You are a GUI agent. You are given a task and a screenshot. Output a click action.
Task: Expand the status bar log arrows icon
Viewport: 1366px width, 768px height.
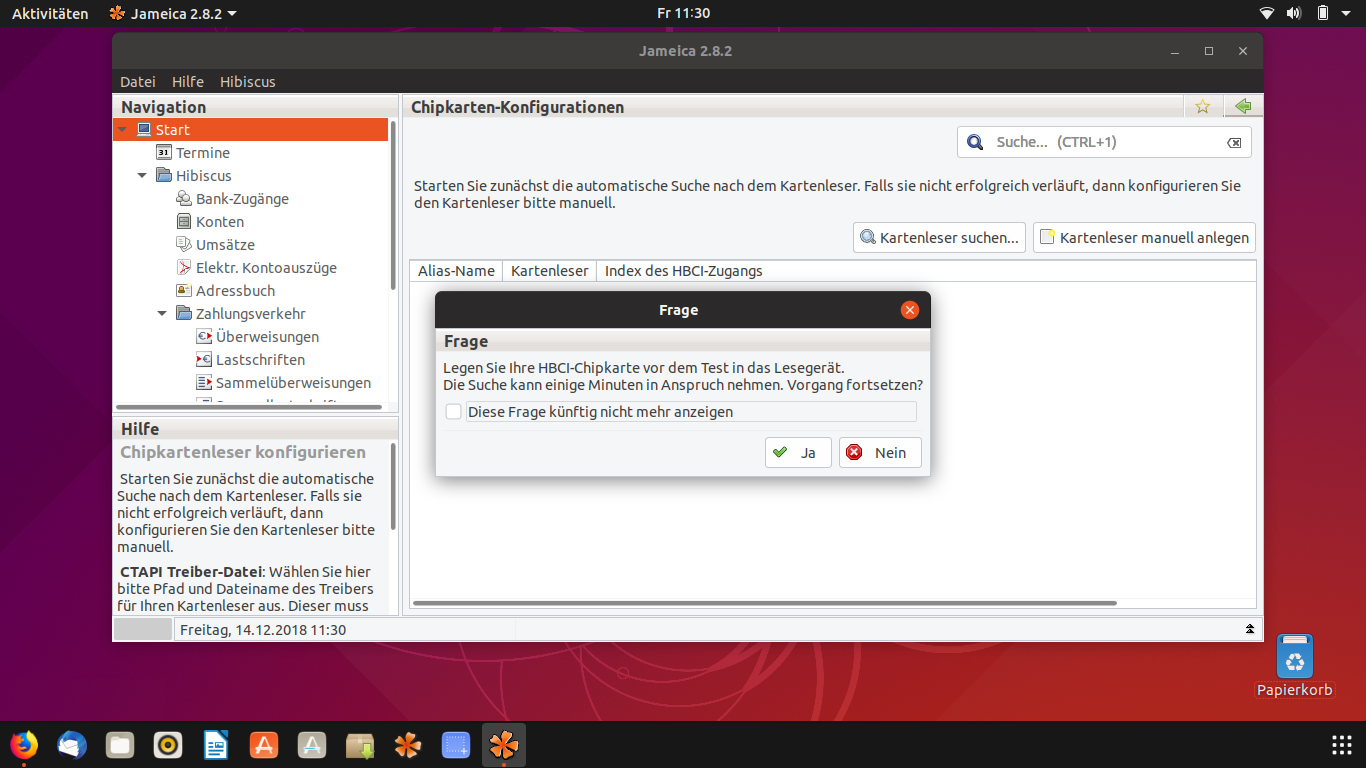(1250, 629)
